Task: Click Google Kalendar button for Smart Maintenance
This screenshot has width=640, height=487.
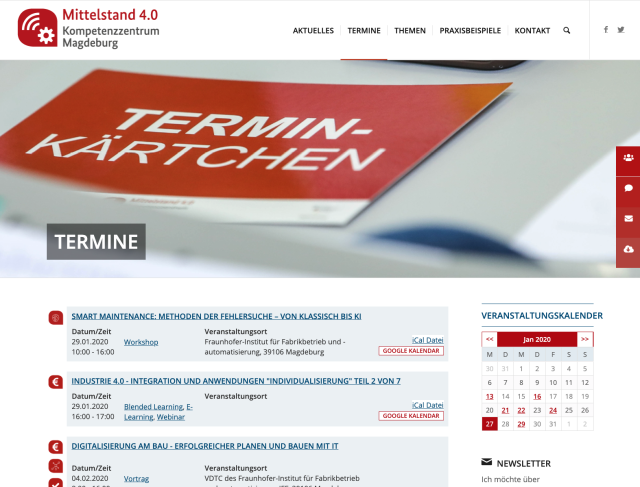Action: click(410, 351)
